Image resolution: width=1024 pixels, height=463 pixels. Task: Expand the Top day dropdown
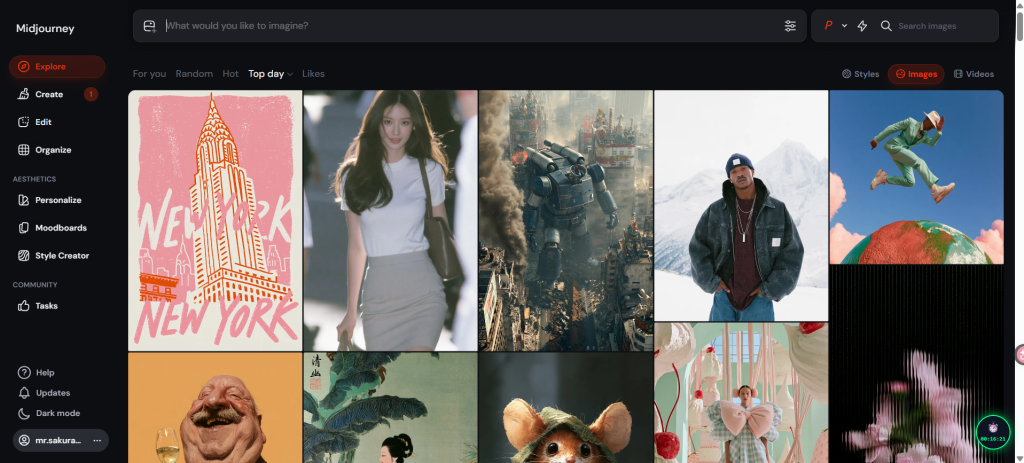pyautogui.click(x=270, y=74)
